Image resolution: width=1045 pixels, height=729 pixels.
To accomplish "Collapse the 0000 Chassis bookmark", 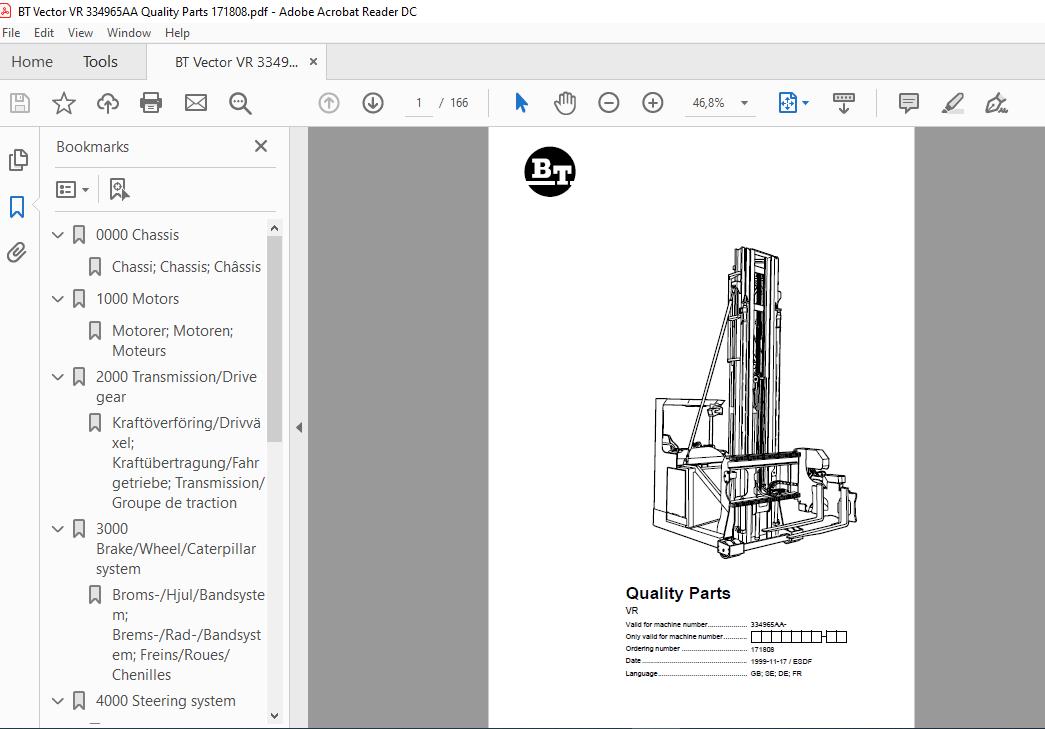I will pyautogui.click(x=58, y=235).
